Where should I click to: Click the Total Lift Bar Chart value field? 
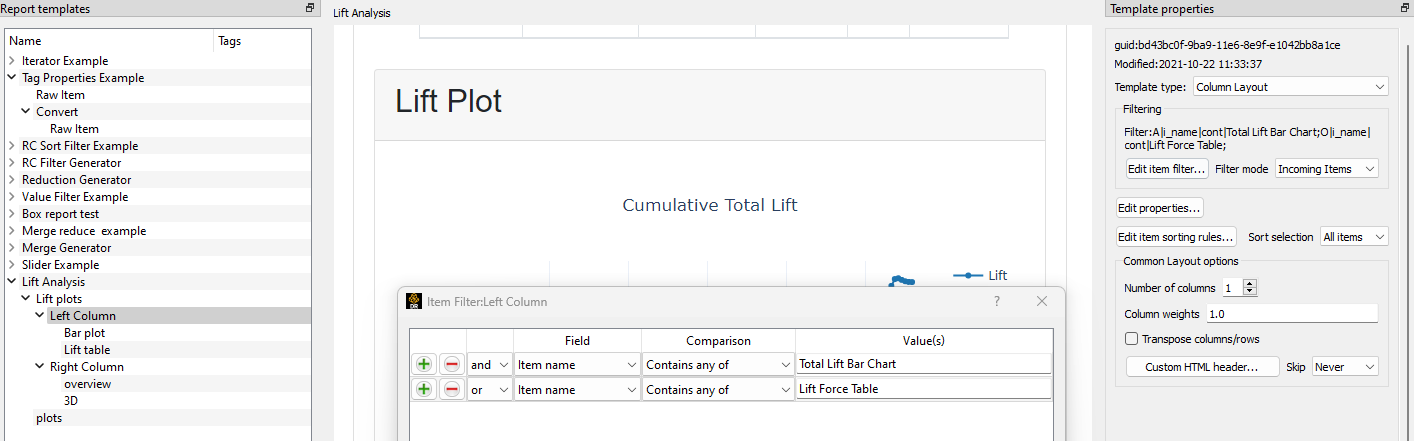tap(923, 365)
